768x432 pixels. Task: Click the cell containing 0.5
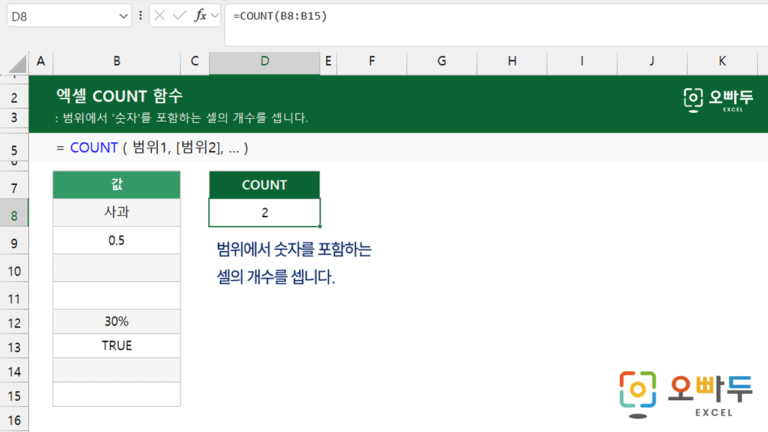pyautogui.click(x=117, y=240)
